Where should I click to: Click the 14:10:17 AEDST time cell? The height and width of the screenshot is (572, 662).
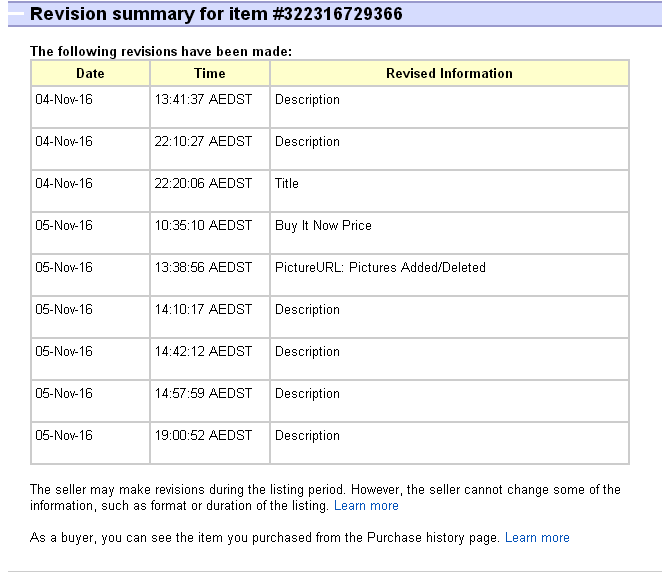point(203,310)
